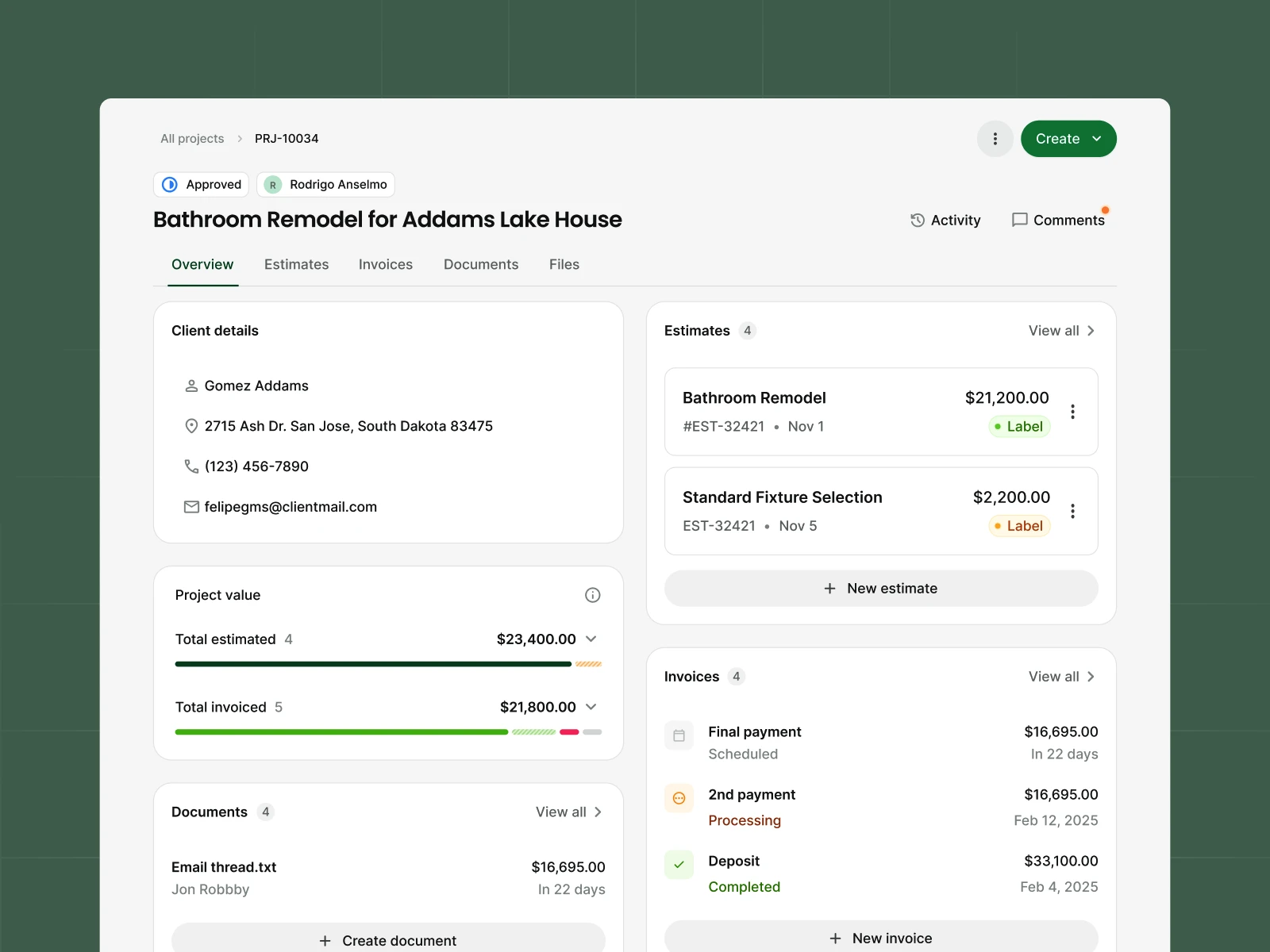Click the email icon beside felipegms@clientmail.com
The image size is (1270, 952).
(x=190, y=506)
